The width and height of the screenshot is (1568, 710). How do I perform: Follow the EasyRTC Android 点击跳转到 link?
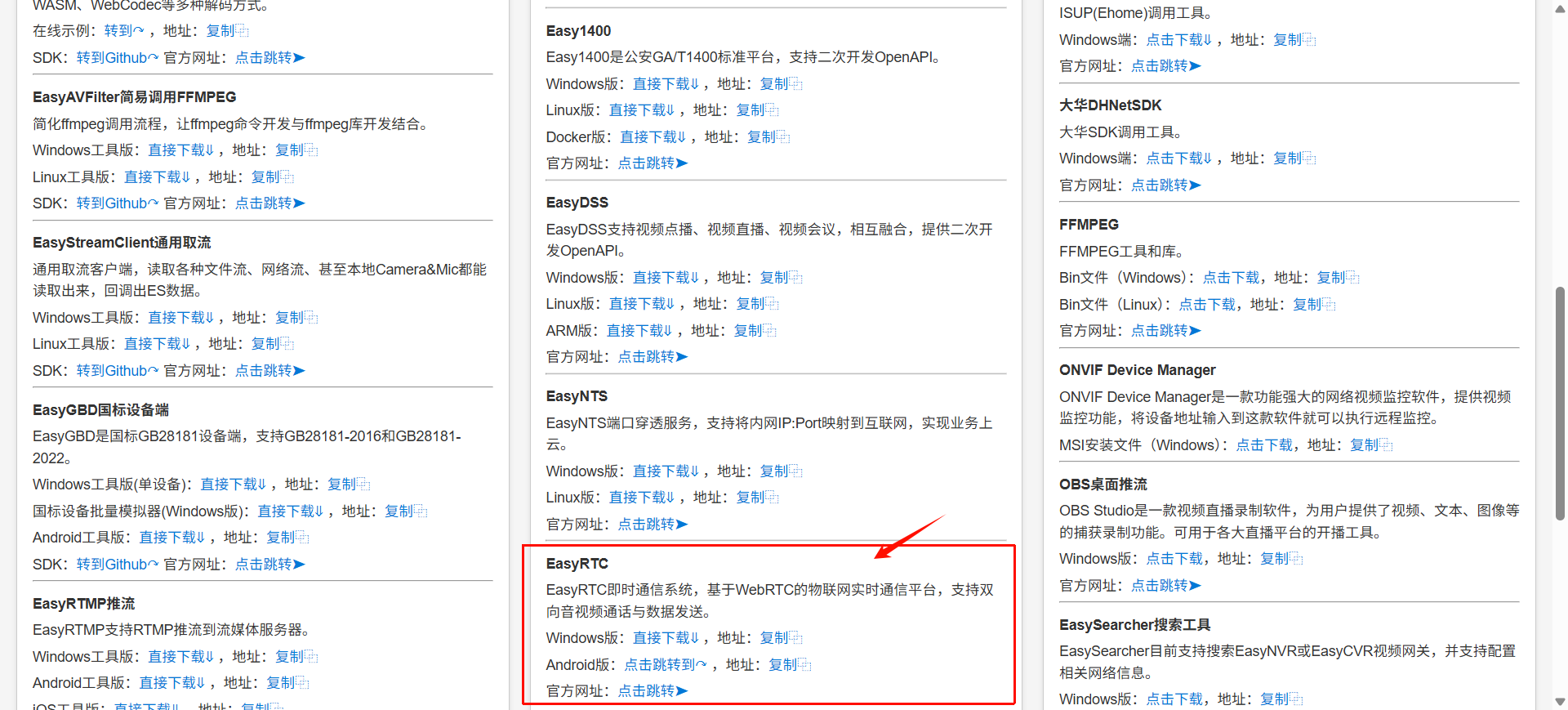pos(665,665)
